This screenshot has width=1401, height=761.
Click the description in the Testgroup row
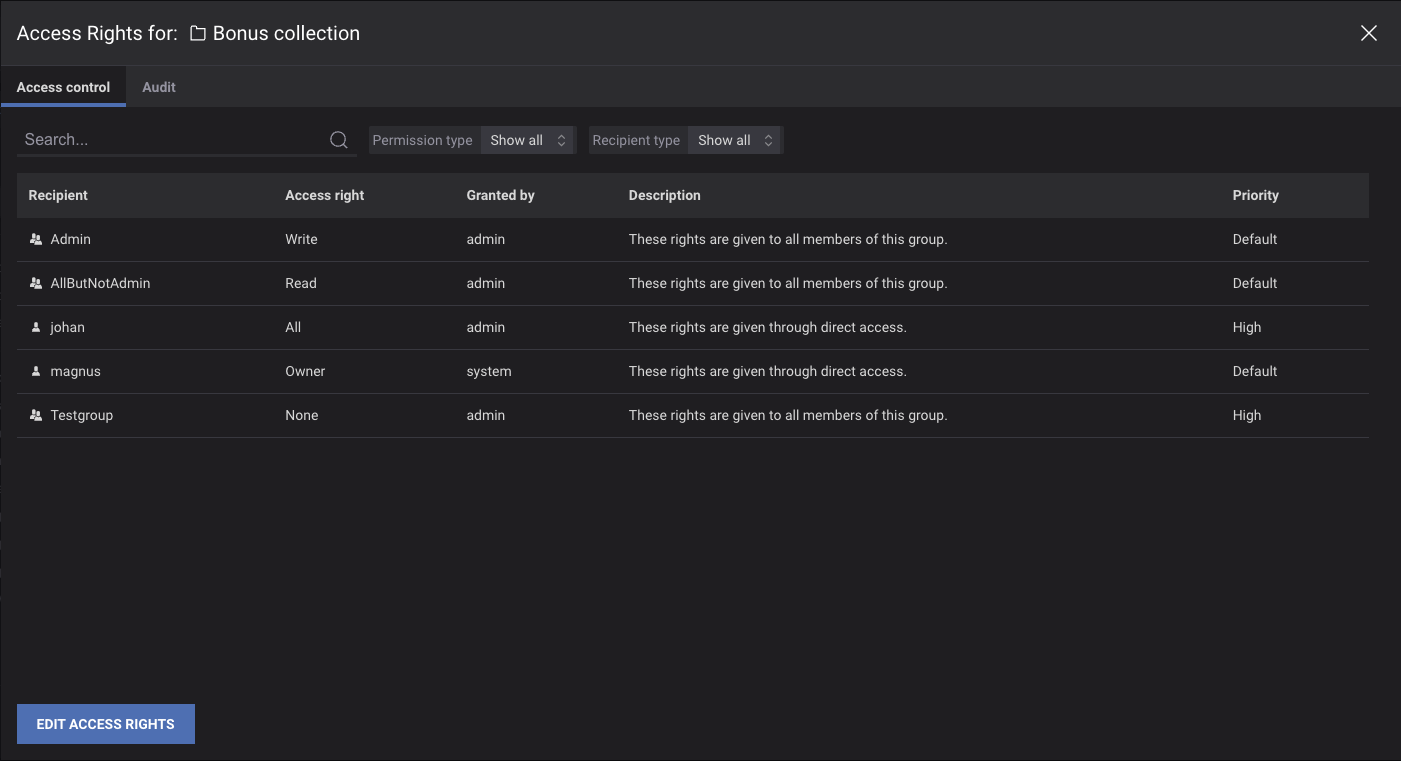(x=787, y=415)
